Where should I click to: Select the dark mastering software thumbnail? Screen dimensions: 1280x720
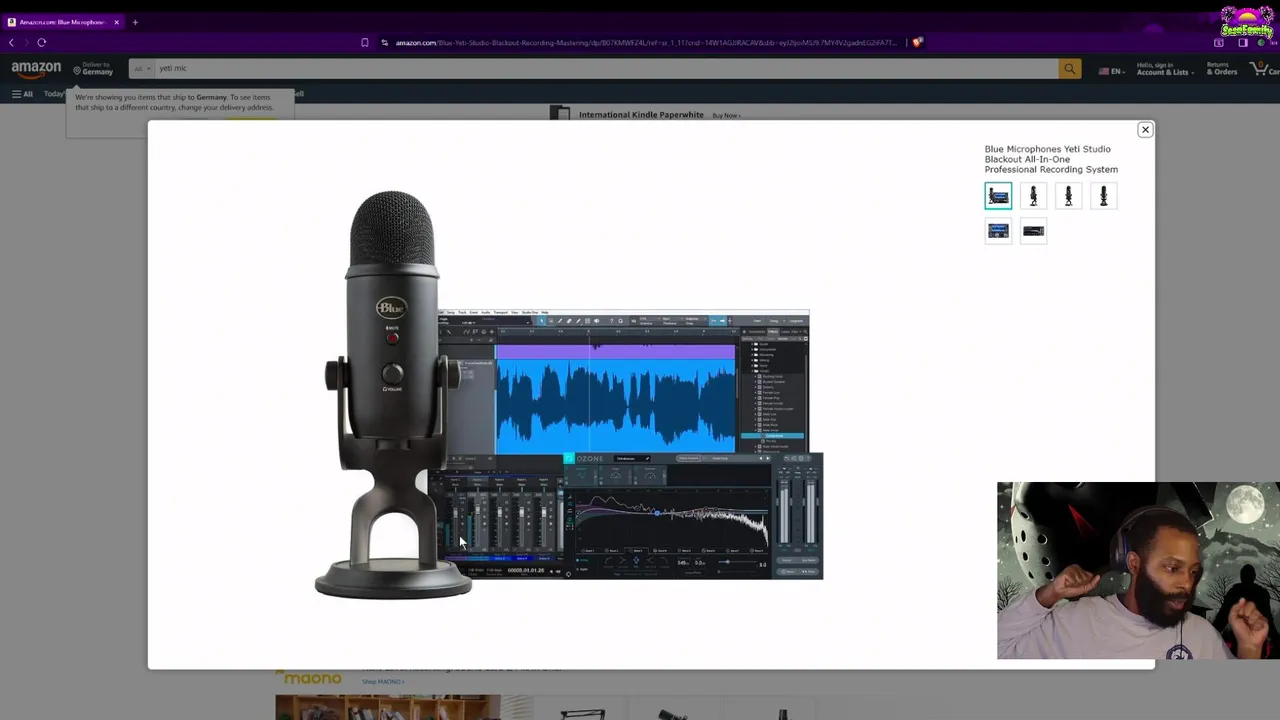pyautogui.click(x=1033, y=231)
